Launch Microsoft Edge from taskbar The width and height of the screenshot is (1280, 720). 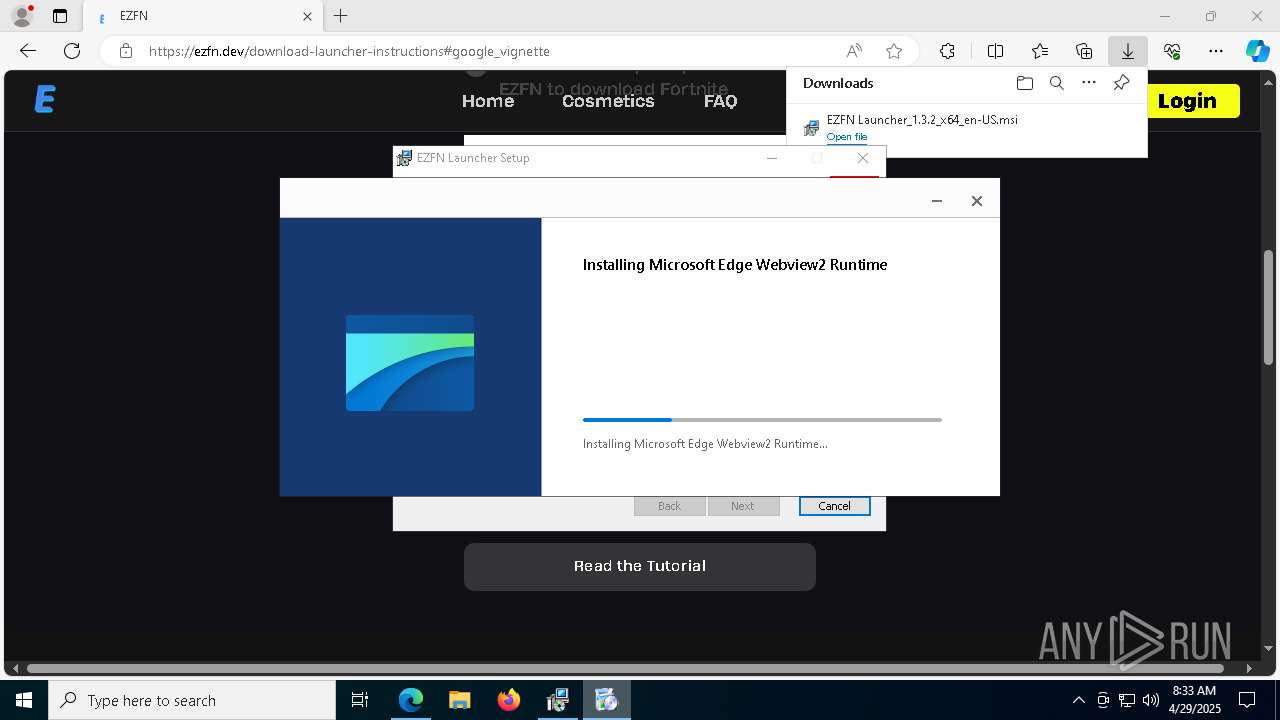(x=411, y=700)
